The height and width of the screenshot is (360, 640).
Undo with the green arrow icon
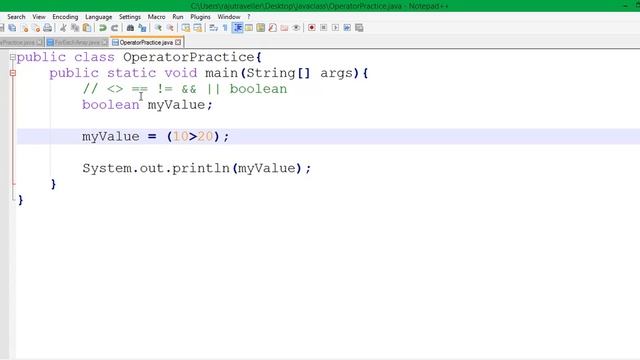click(x=103, y=28)
